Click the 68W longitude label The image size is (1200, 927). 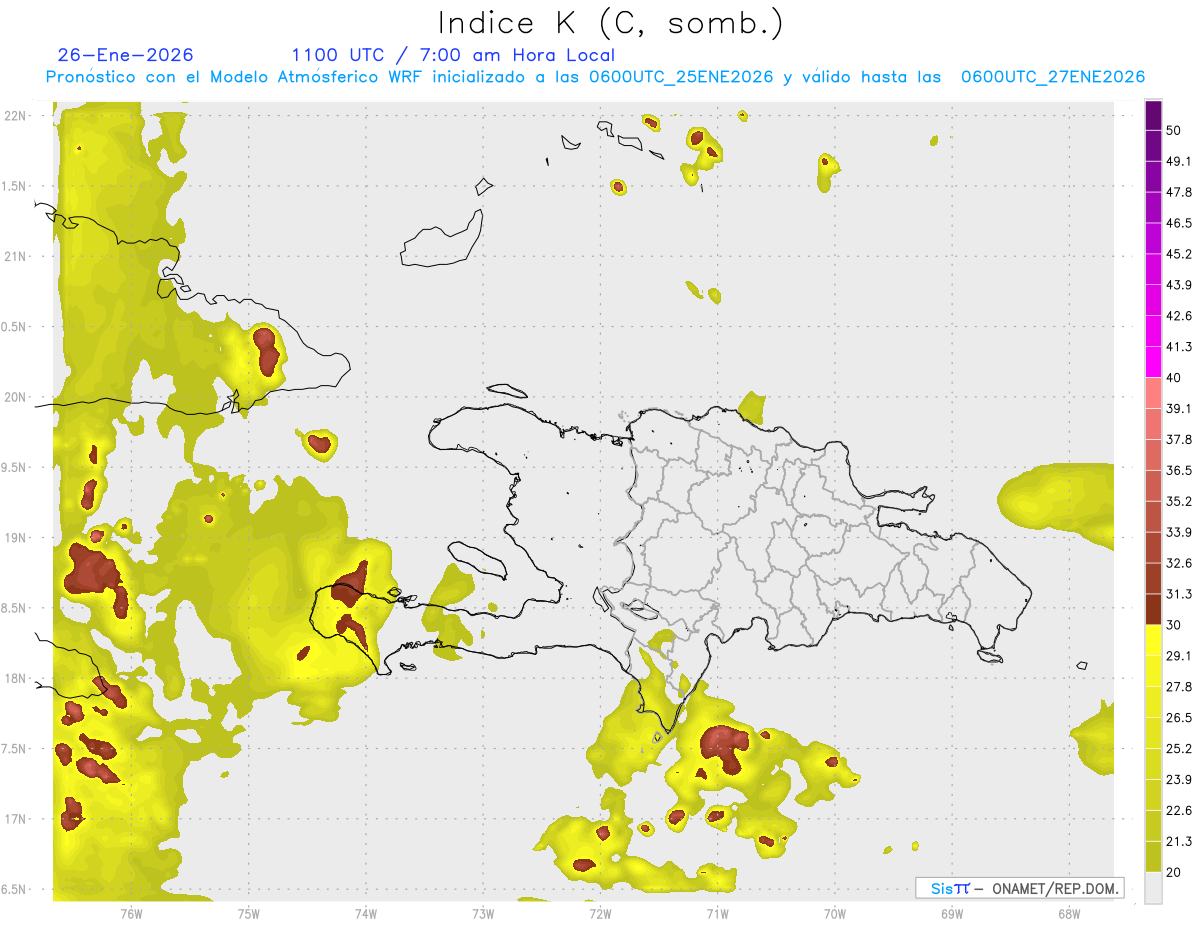tap(1069, 913)
